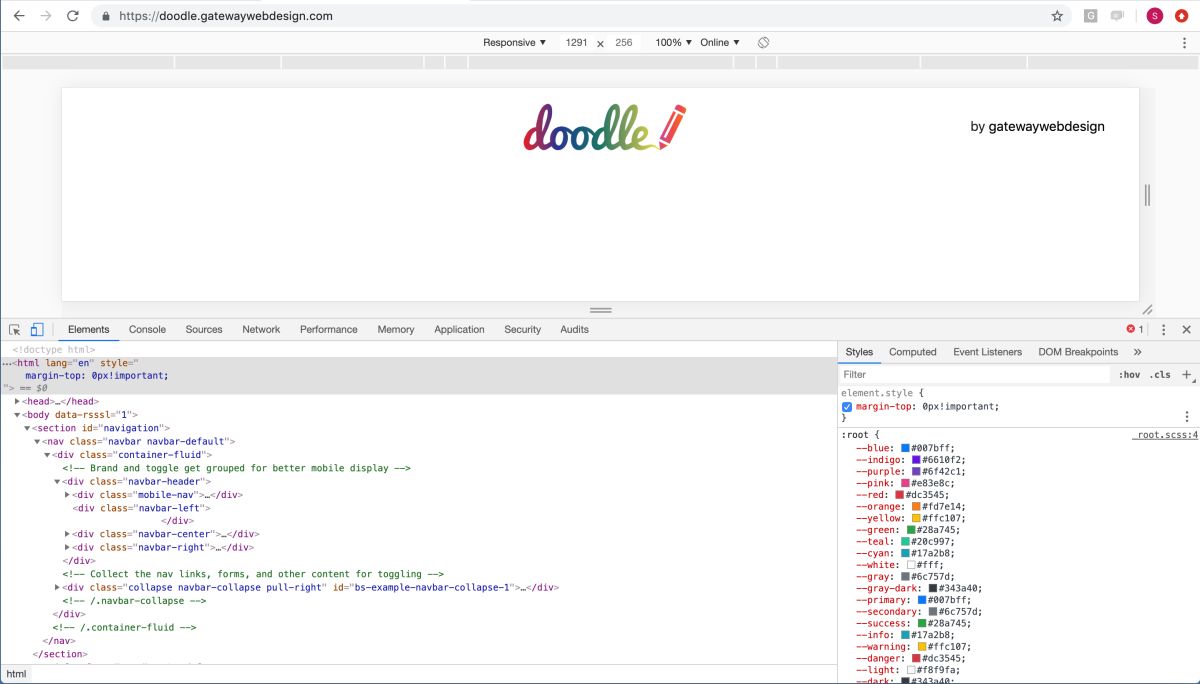Uncheck the margin-top property checkbox
1200x684 pixels.
pos(847,407)
